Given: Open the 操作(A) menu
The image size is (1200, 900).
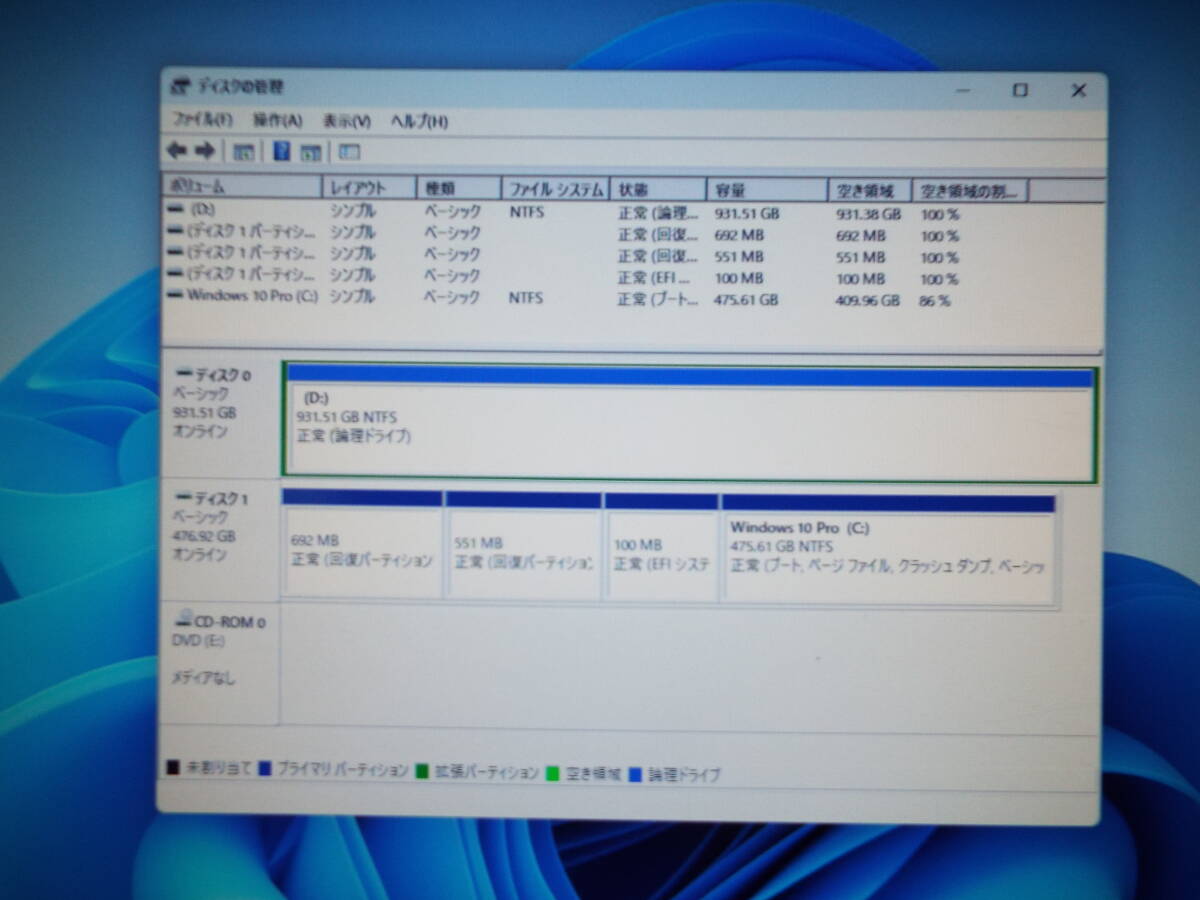Looking at the screenshot, I should [x=277, y=120].
